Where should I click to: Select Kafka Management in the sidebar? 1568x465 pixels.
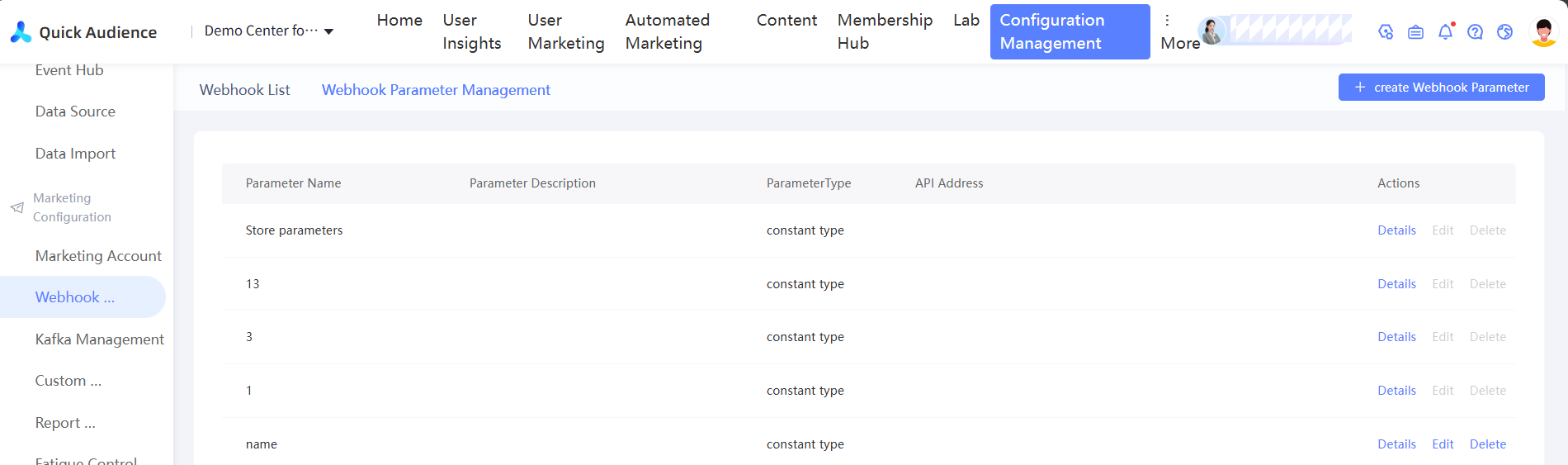[x=99, y=339]
